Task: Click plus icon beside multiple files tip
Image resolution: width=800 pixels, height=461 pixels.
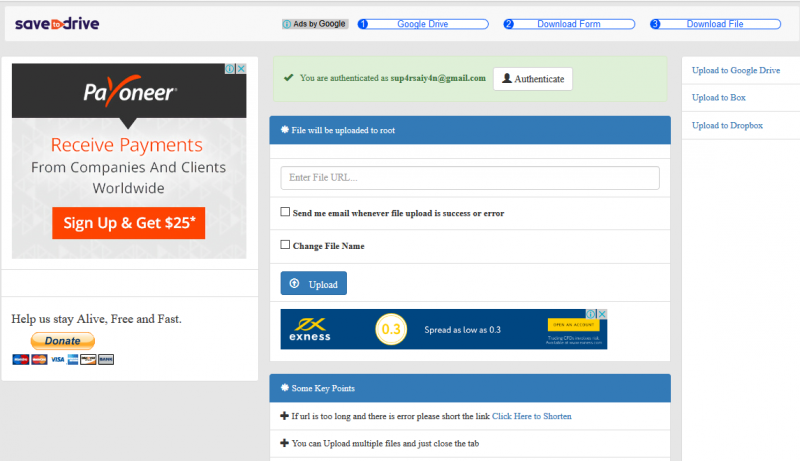Action: 284,443
